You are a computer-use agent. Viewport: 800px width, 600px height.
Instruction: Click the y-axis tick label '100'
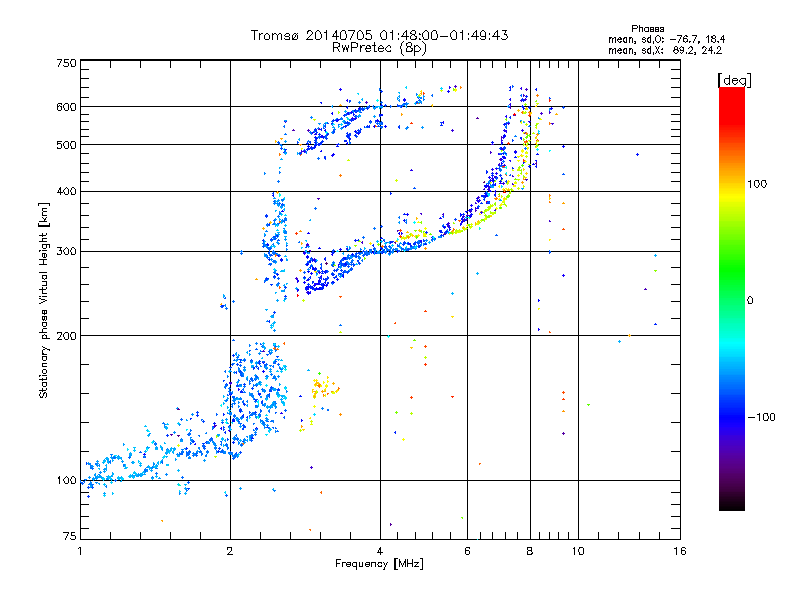click(66, 480)
